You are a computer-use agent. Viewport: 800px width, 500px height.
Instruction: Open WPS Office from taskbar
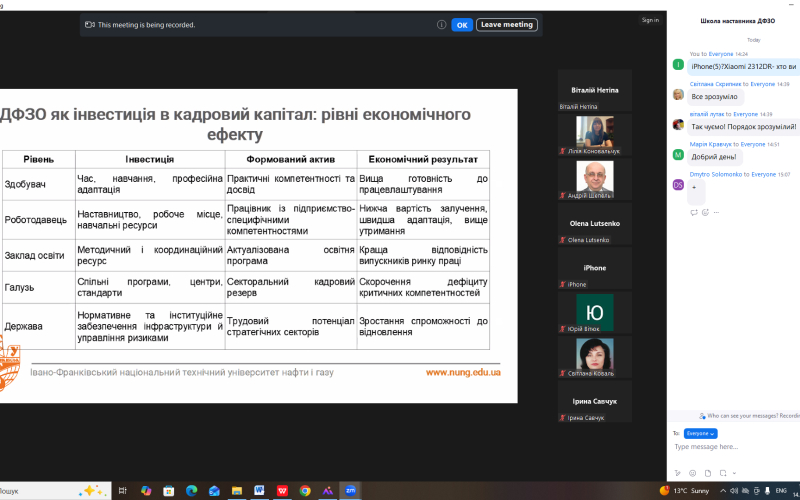pos(282,491)
